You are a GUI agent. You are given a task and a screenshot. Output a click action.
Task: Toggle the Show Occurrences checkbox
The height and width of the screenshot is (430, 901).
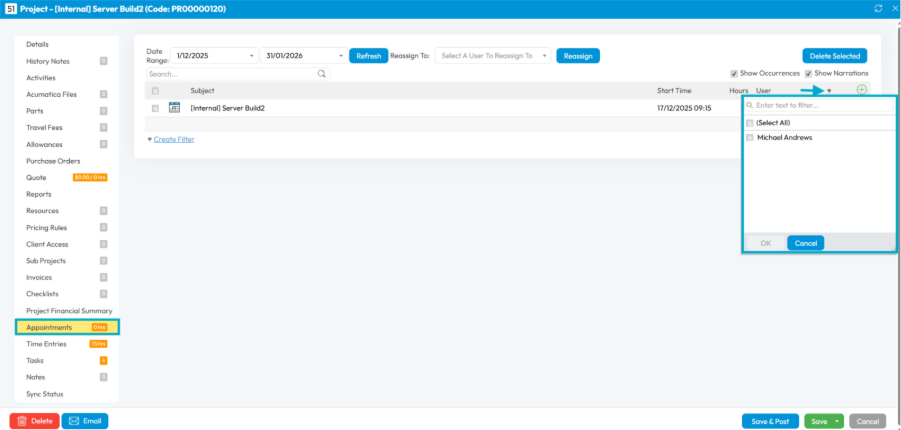pos(734,74)
